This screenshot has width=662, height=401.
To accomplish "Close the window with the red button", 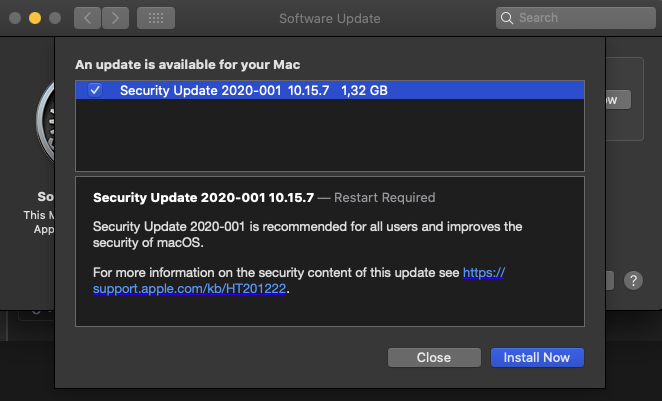I will pyautogui.click(x=13, y=18).
